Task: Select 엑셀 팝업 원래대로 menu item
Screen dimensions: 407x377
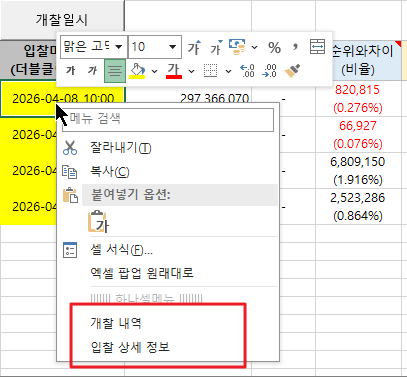Action: [x=167, y=273]
